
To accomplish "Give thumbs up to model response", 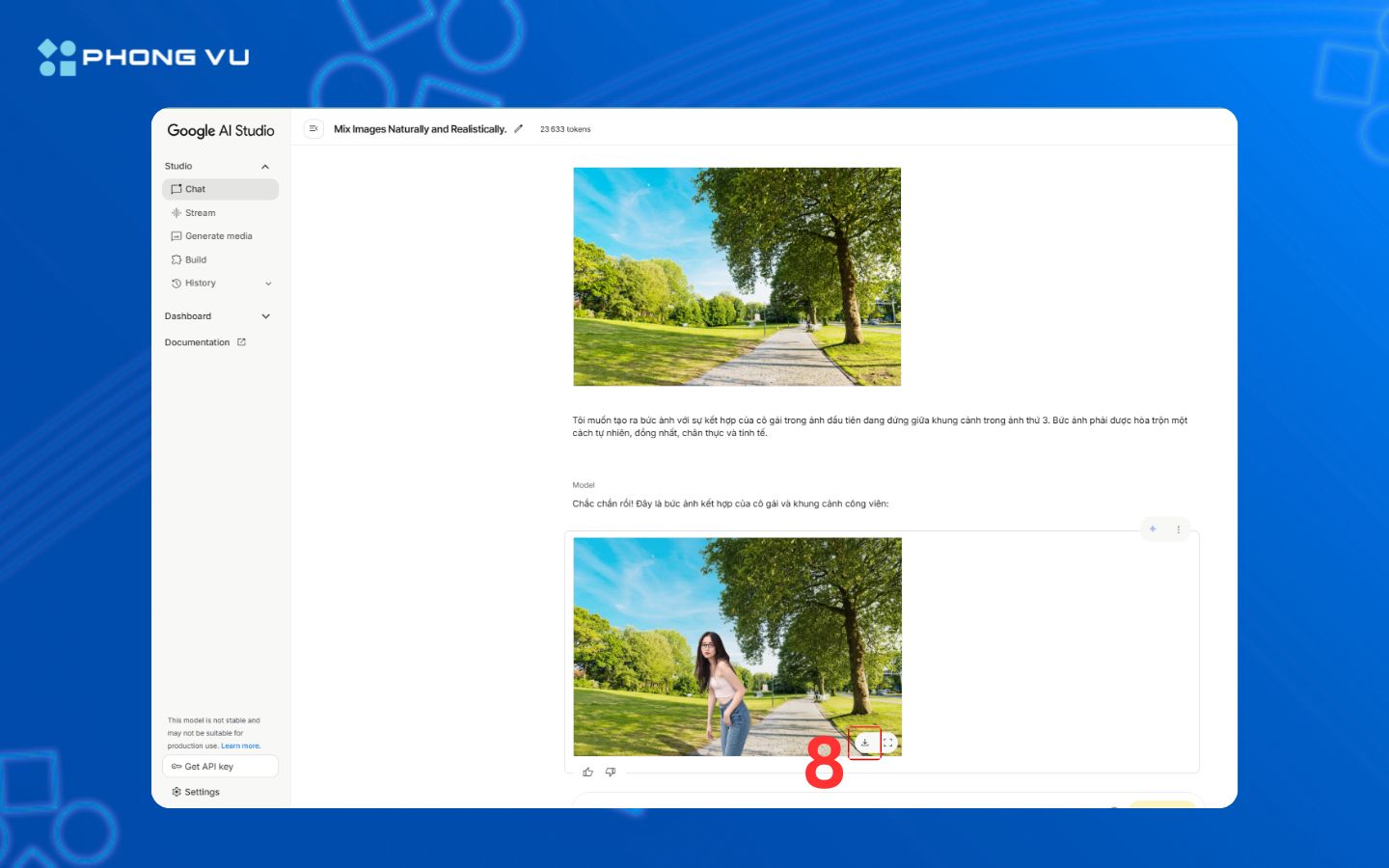I will point(587,772).
